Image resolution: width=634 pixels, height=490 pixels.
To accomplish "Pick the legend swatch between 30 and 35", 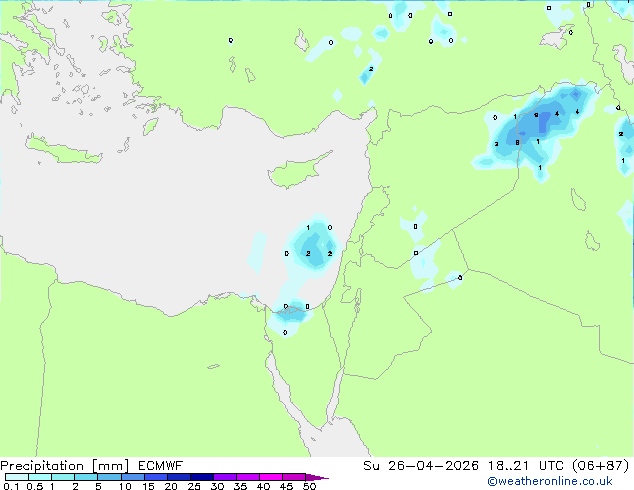I will pyautogui.click(x=224, y=477).
